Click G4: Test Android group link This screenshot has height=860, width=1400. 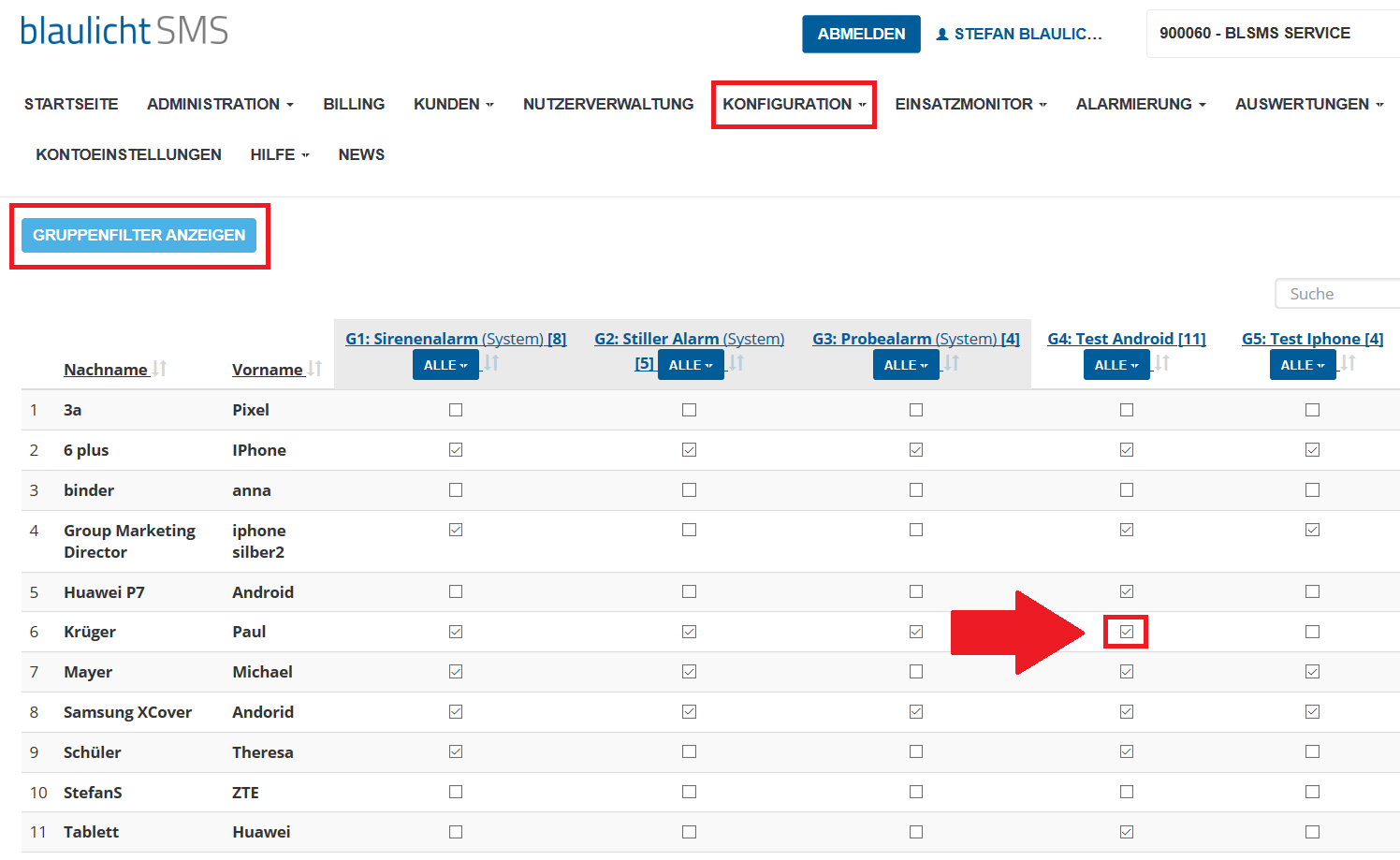click(x=1127, y=339)
